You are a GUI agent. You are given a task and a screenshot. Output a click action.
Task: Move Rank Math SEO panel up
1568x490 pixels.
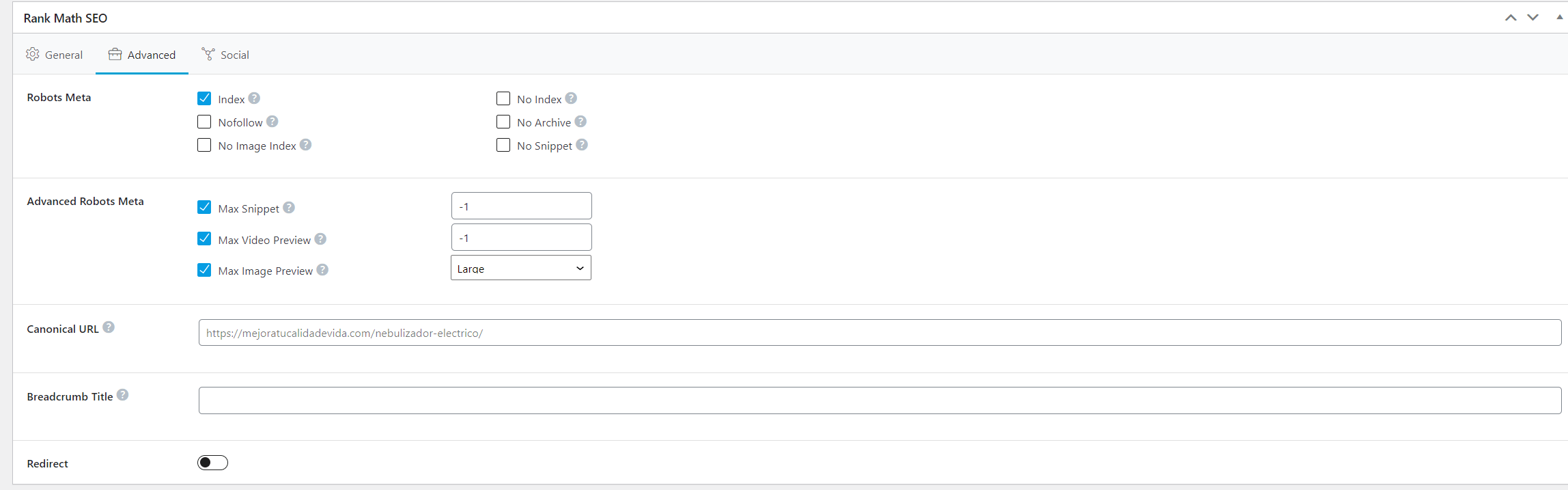[1511, 18]
